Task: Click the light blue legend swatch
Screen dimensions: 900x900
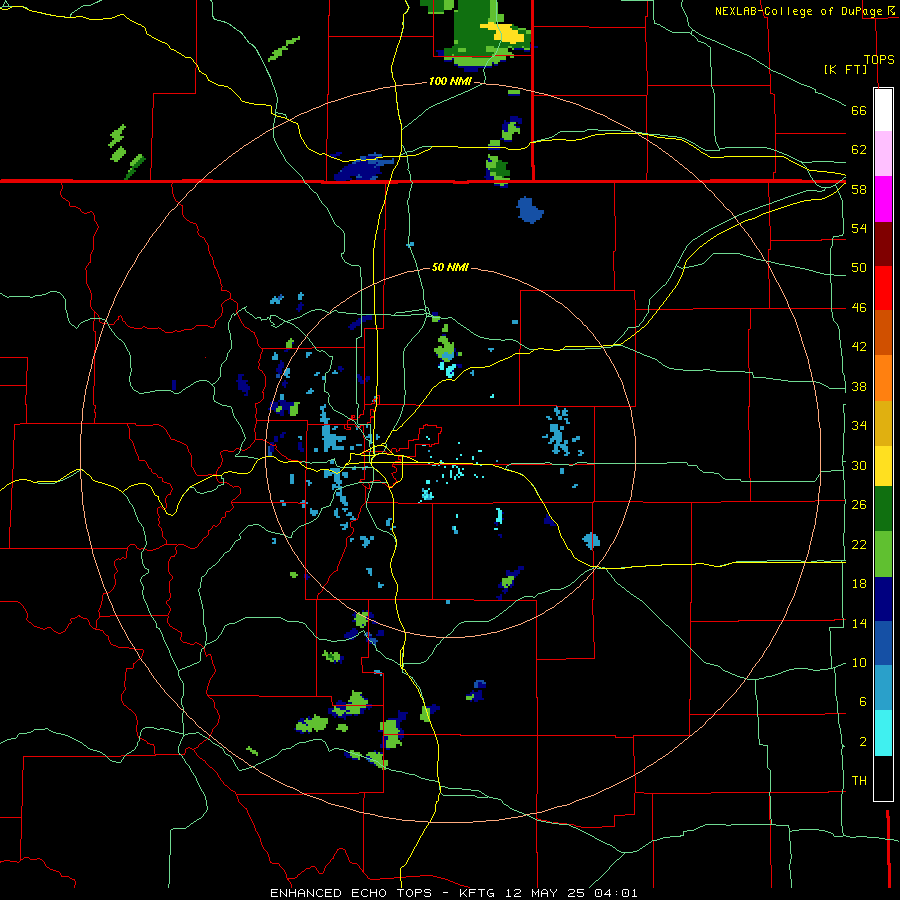Action: pos(883,688)
